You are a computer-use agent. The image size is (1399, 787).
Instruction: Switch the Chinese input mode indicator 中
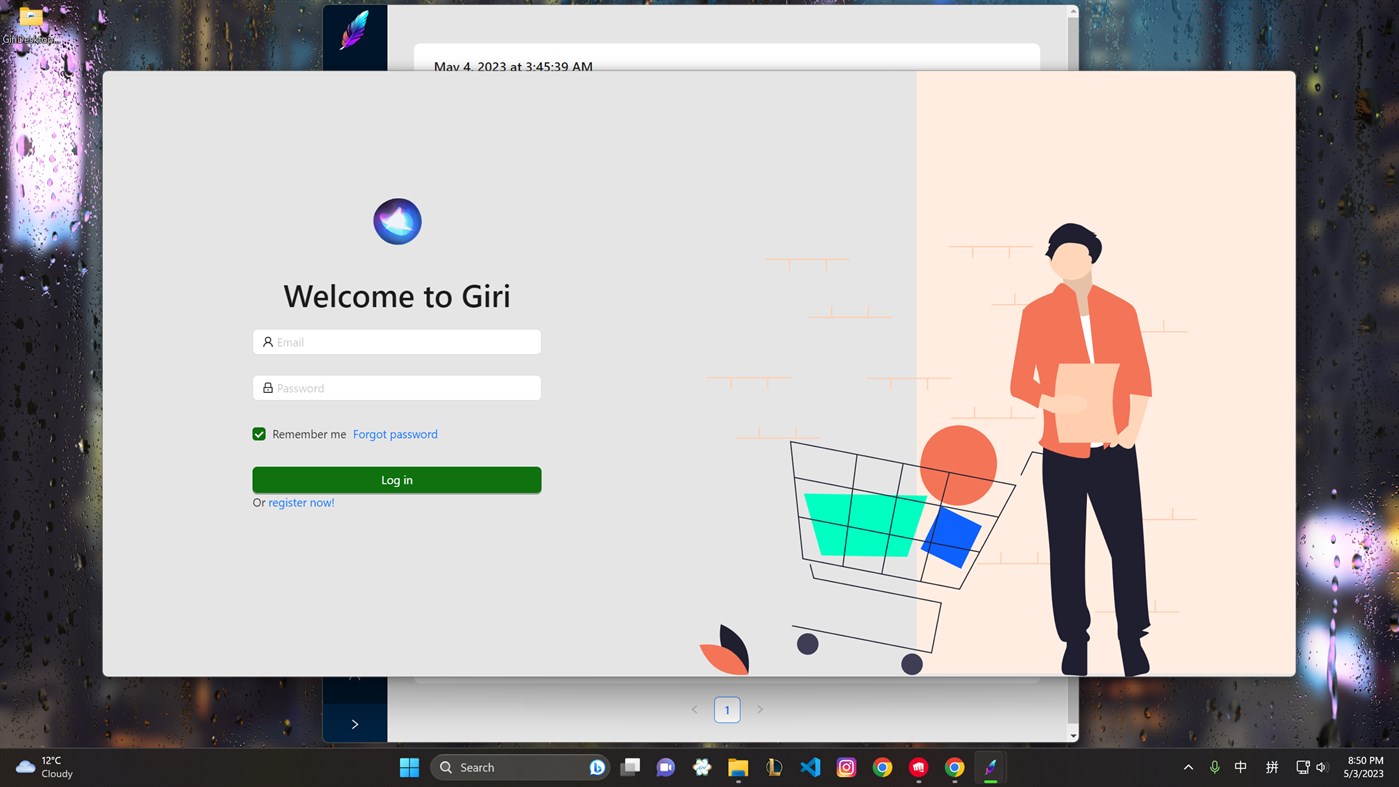tap(1241, 767)
